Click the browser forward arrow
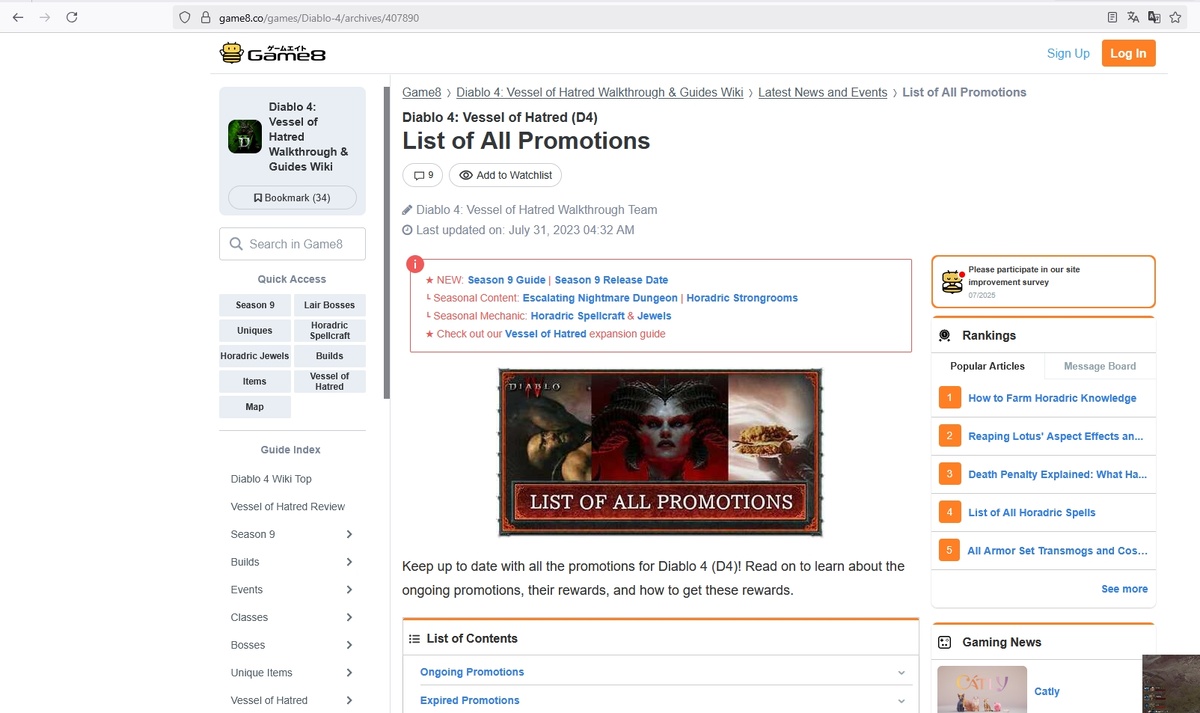The height and width of the screenshot is (713, 1200). click(x=44, y=17)
